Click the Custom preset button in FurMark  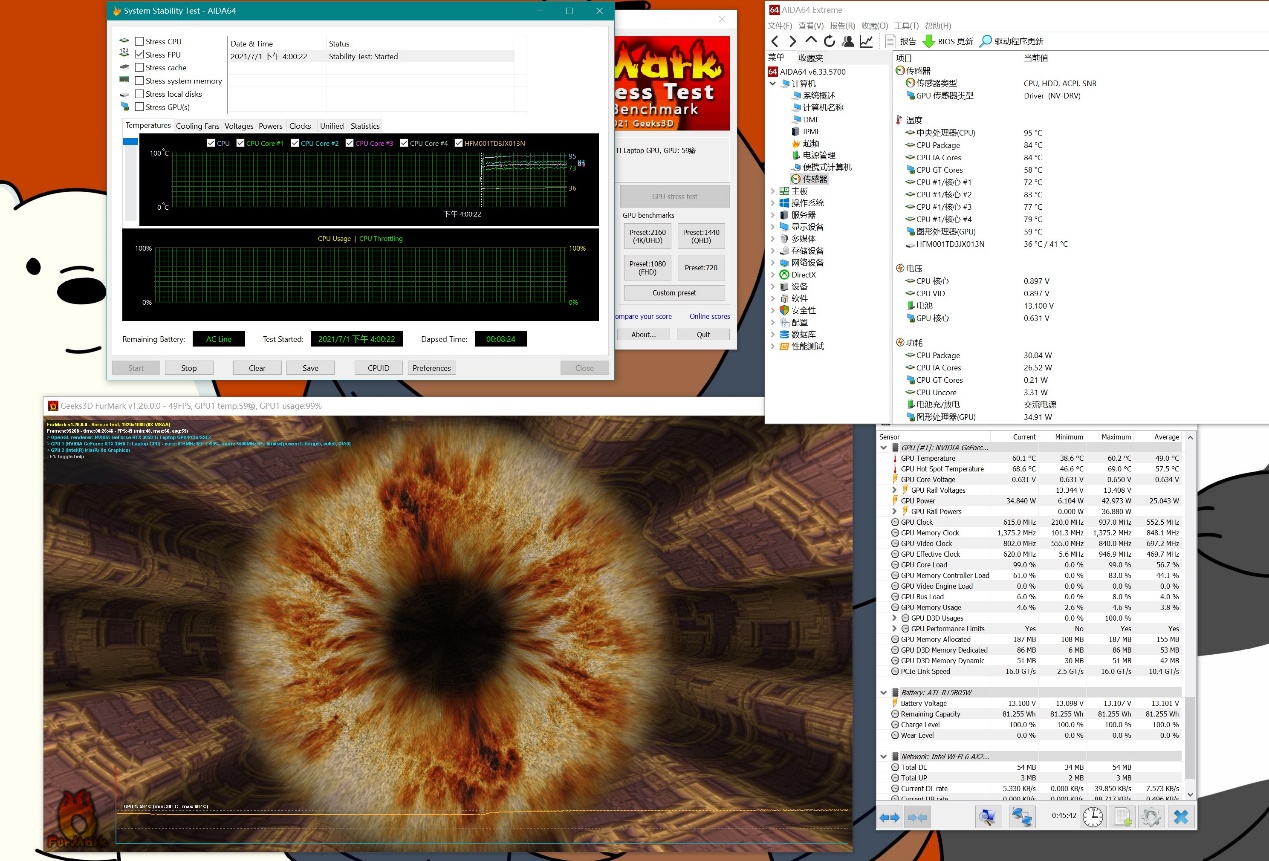(673, 293)
